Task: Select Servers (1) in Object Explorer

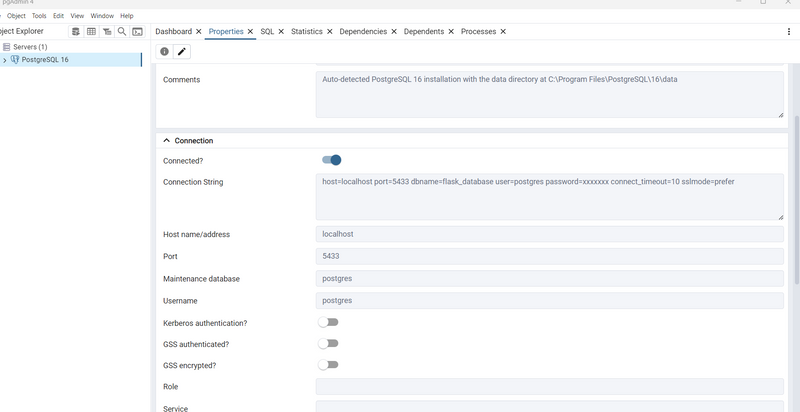Action: tap(30, 47)
